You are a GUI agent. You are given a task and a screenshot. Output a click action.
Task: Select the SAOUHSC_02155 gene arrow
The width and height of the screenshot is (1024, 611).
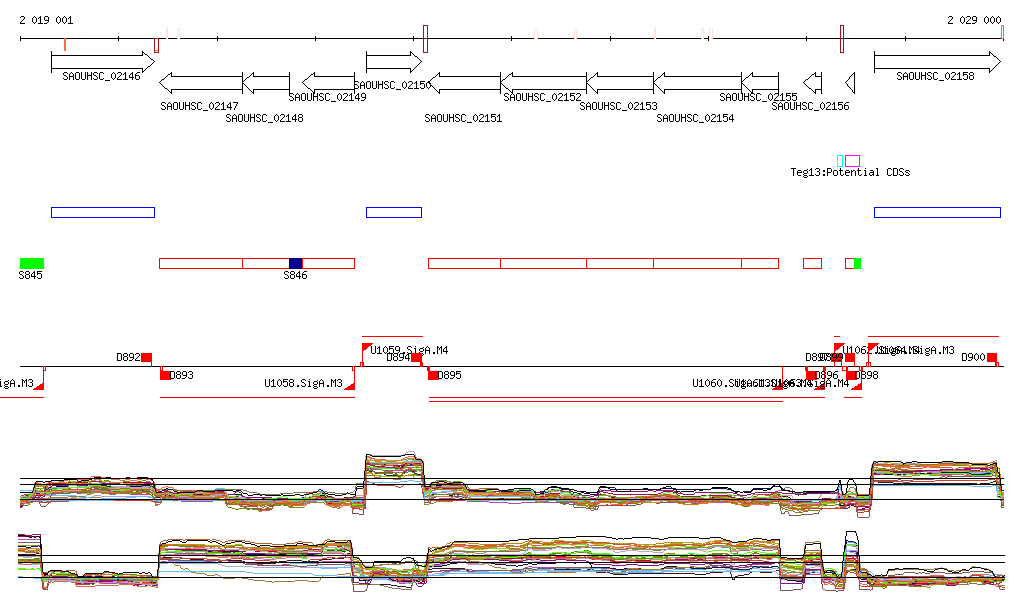point(760,83)
